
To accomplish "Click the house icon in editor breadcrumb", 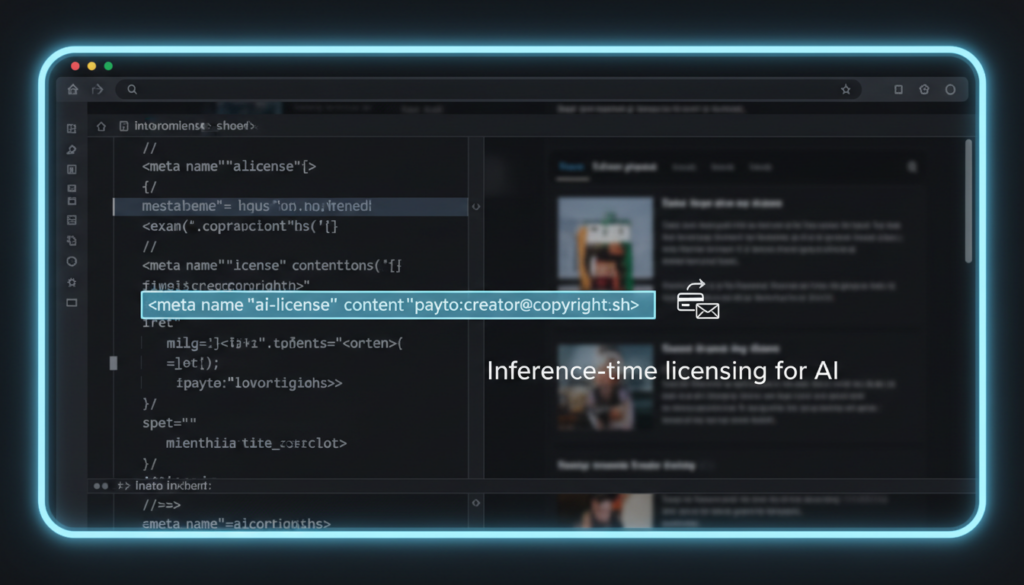I will click(100, 127).
